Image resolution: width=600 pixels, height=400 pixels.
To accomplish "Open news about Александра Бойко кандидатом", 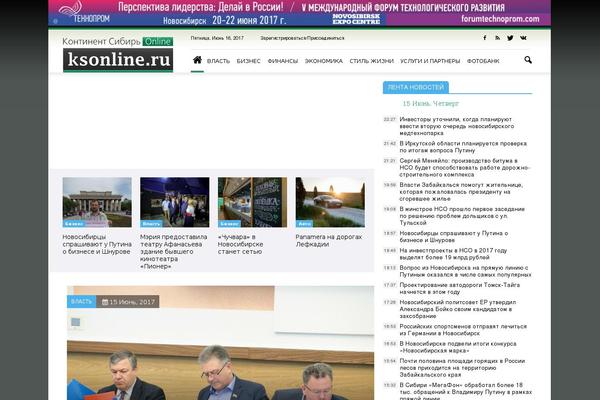I will pos(458,309).
